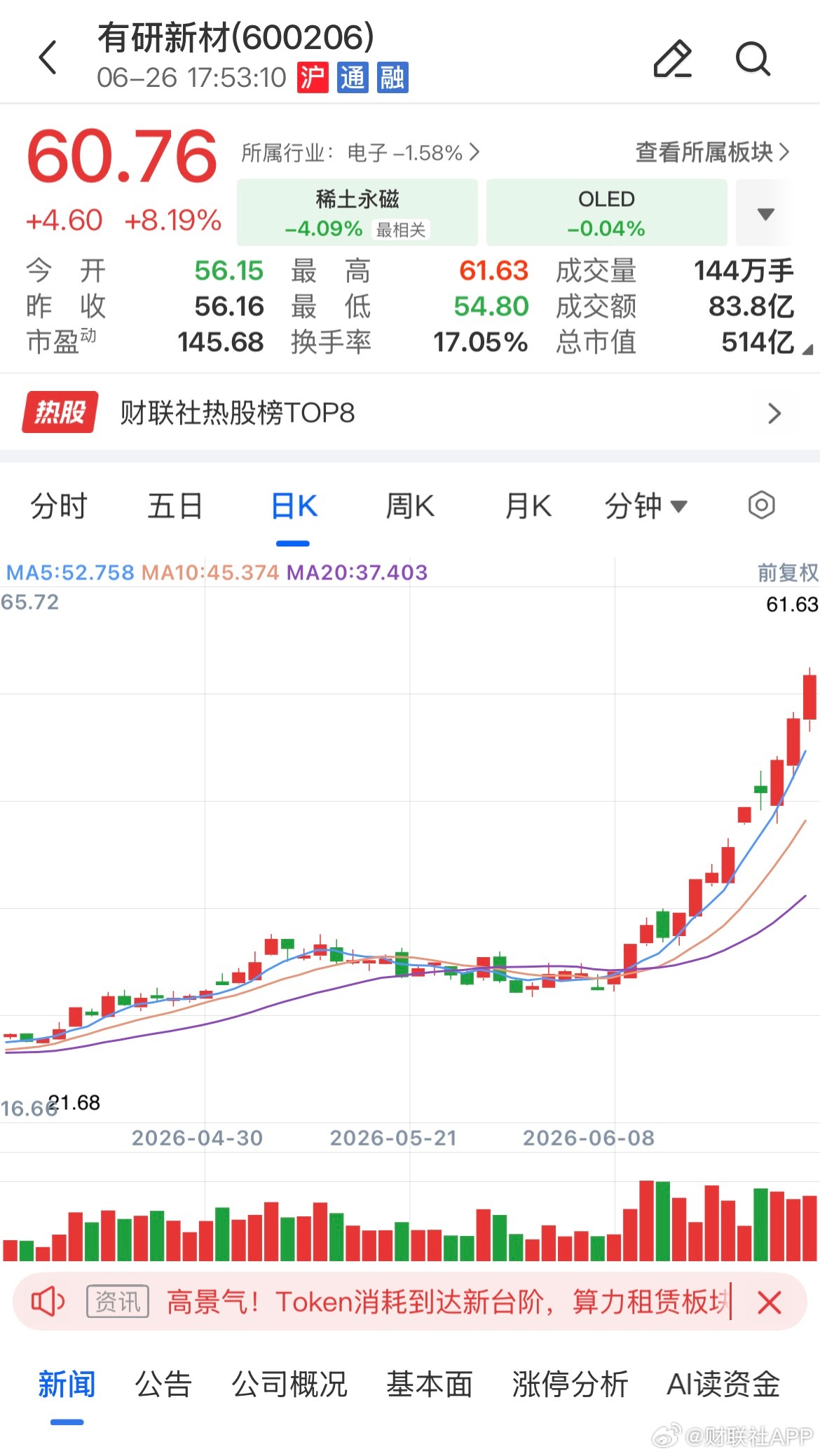The height and width of the screenshot is (1456, 820).
Task: Open 稀土永磁 sector card
Action: tap(357, 213)
